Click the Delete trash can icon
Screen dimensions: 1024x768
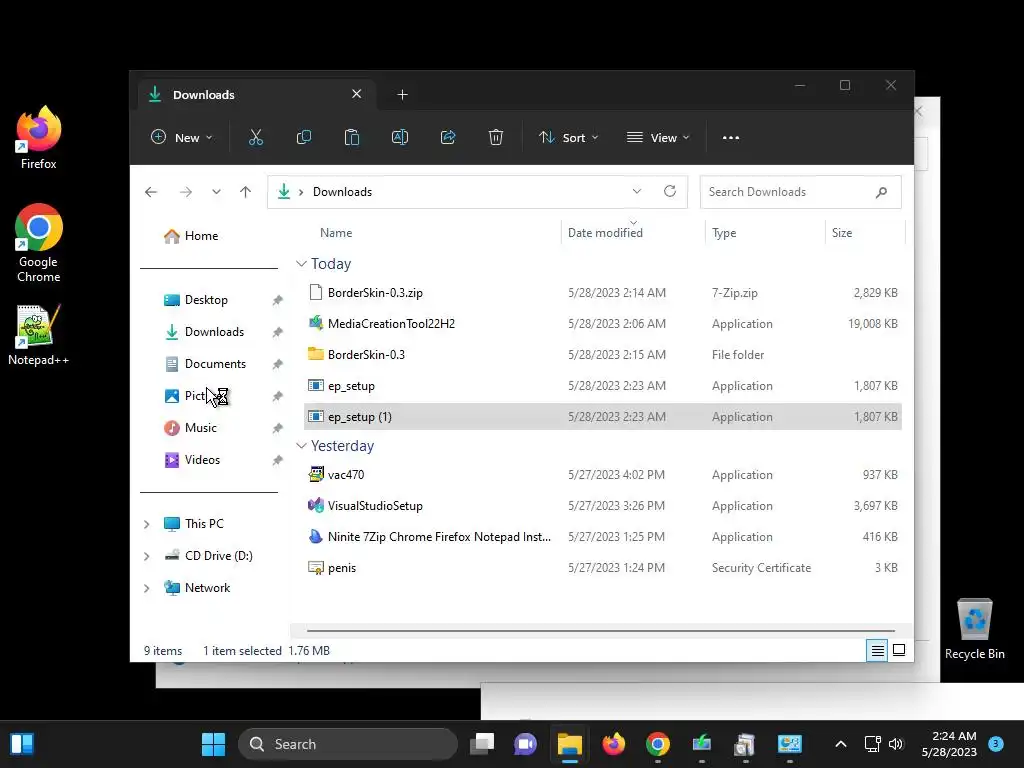(496, 138)
